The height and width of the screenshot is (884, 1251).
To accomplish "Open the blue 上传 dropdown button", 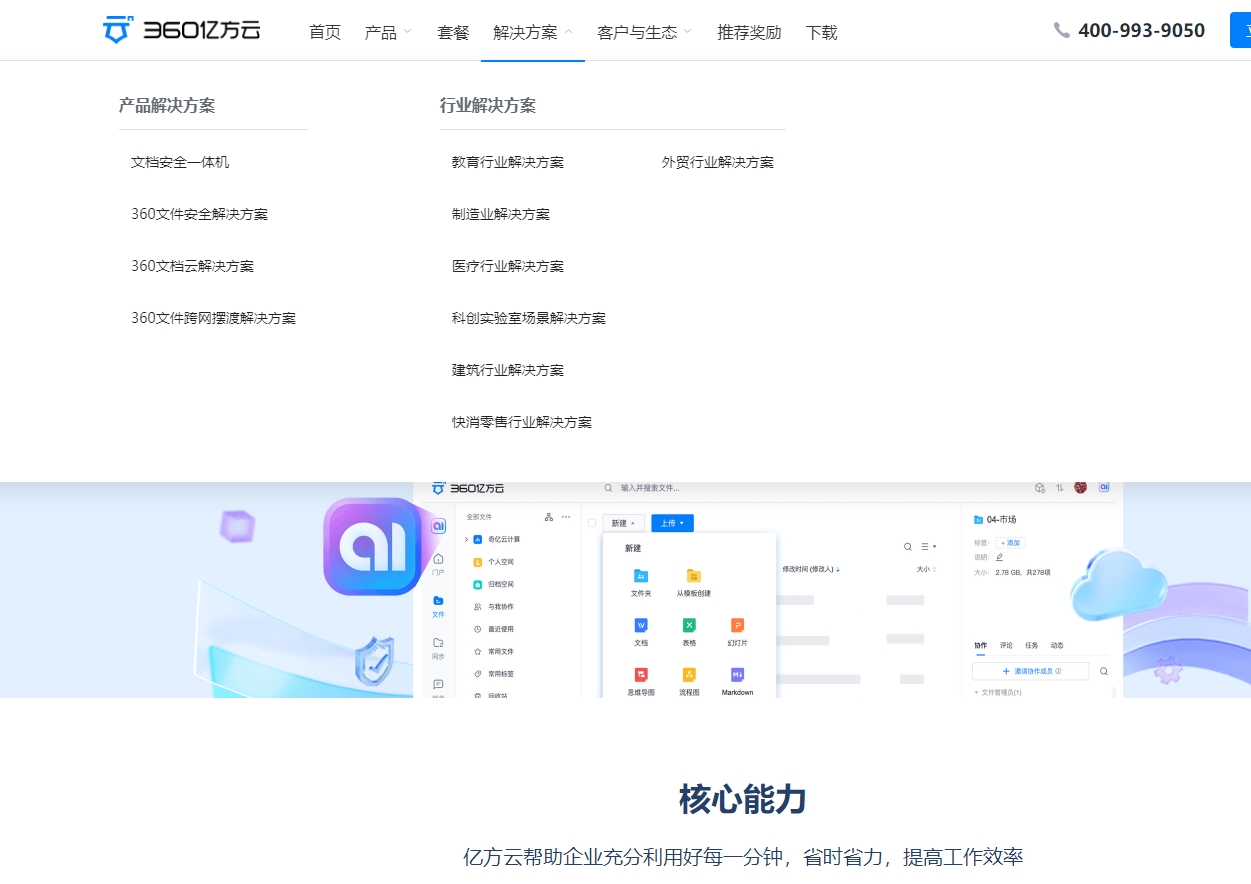I will [672, 523].
